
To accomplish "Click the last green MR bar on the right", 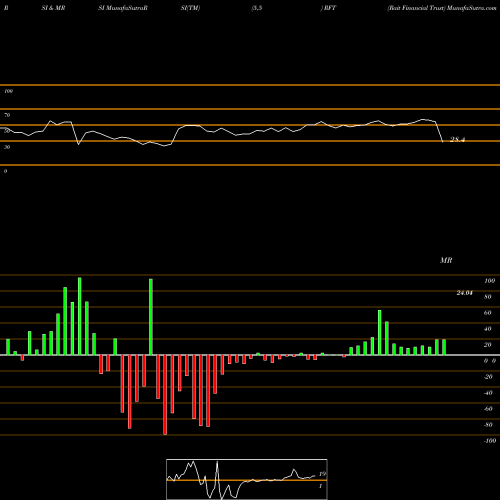I will pyautogui.click(x=444, y=347).
